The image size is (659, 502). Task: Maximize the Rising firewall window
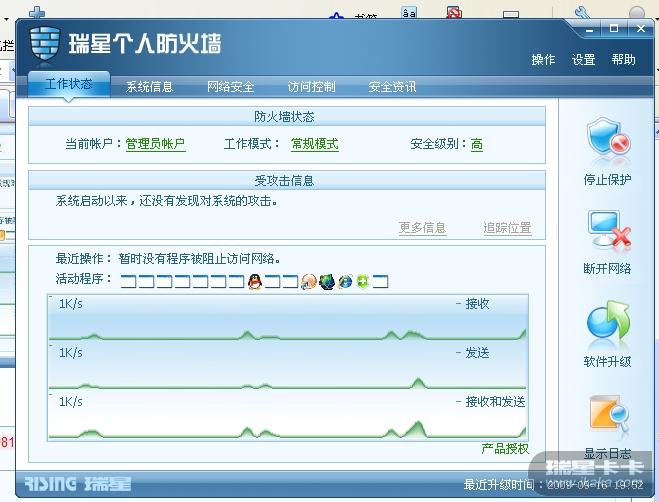tap(614, 29)
